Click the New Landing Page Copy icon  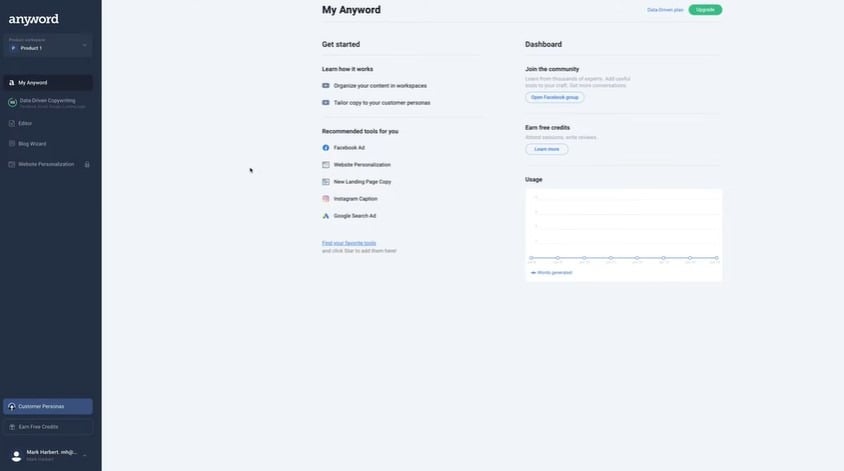pos(326,182)
